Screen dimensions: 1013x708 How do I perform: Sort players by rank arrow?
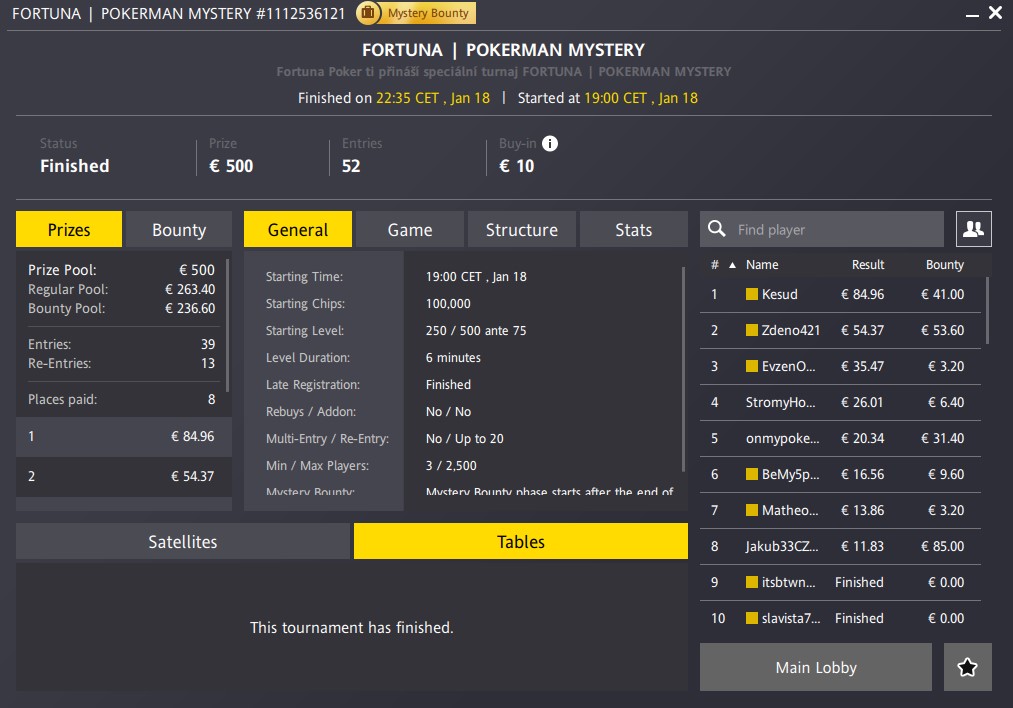pos(733,265)
